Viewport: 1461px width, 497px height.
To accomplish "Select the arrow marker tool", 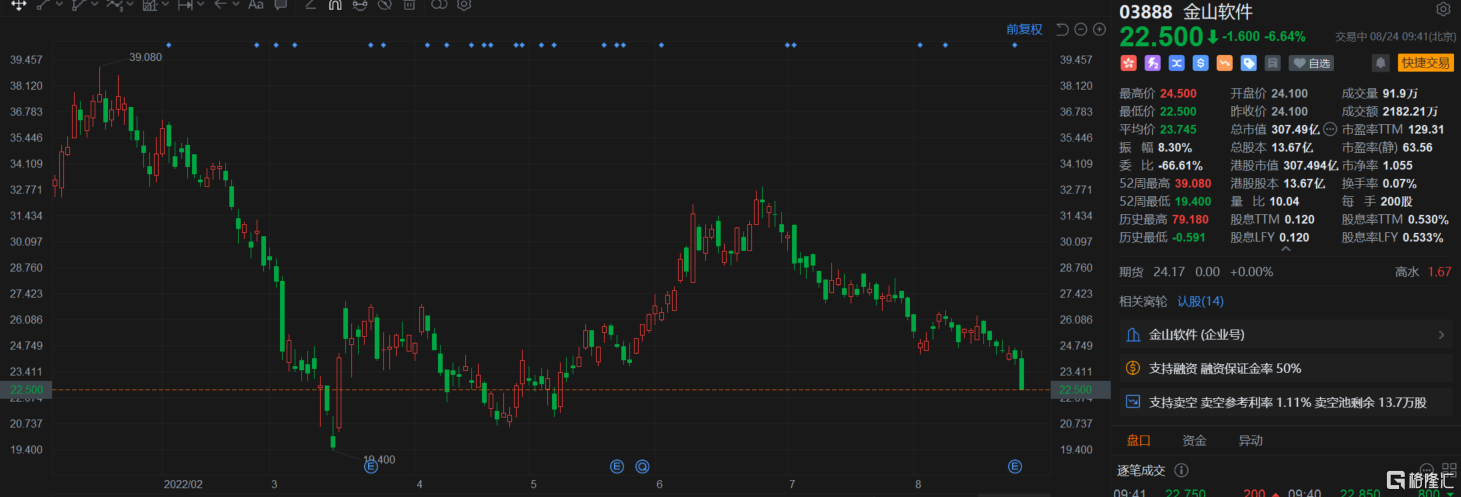I will tap(221, 5).
